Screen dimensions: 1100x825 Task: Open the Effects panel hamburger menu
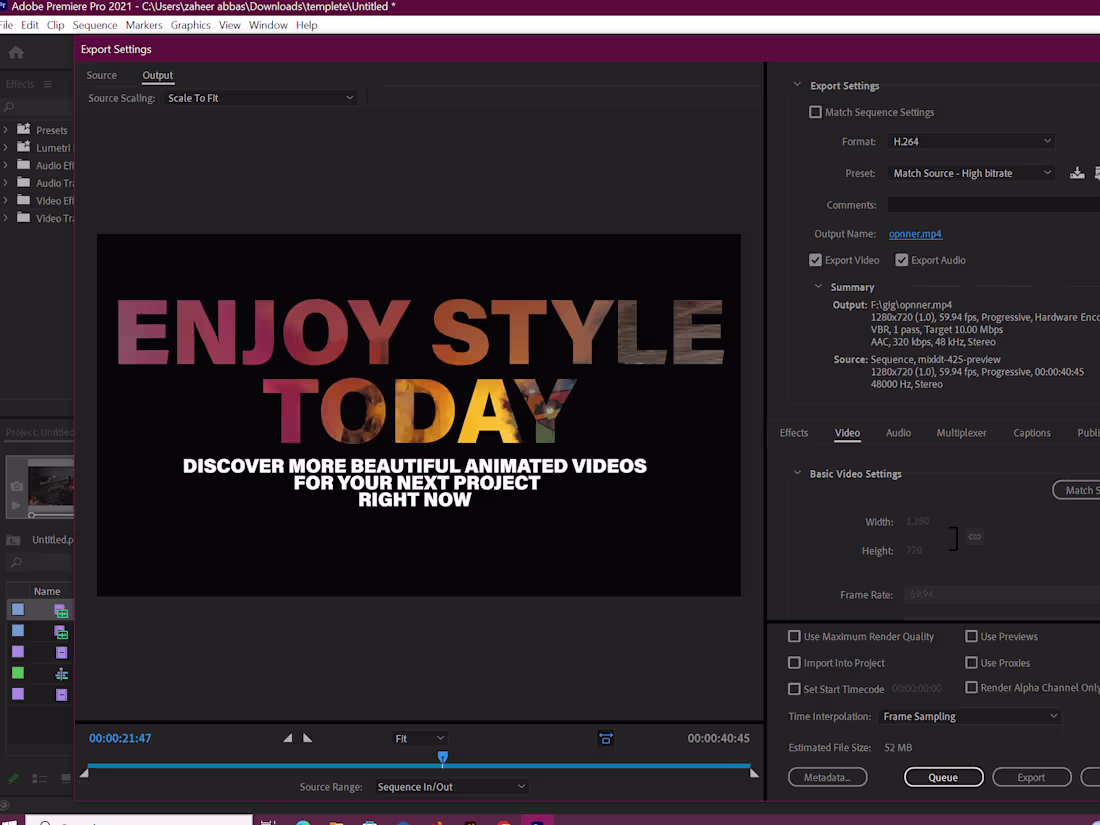click(48, 84)
